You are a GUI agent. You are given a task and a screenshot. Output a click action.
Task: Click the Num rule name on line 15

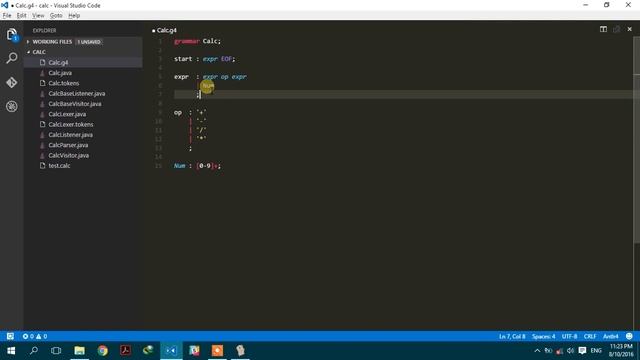coord(180,166)
